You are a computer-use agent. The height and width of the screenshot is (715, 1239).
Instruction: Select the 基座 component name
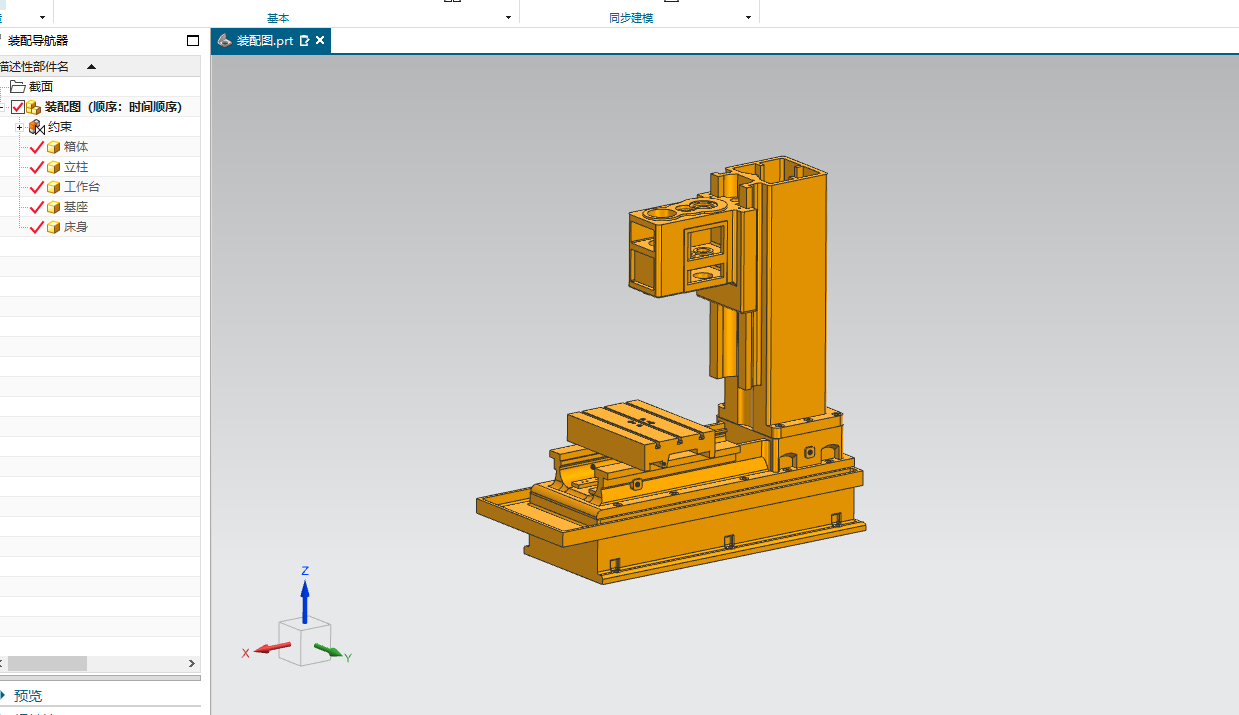tap(76, 207)
